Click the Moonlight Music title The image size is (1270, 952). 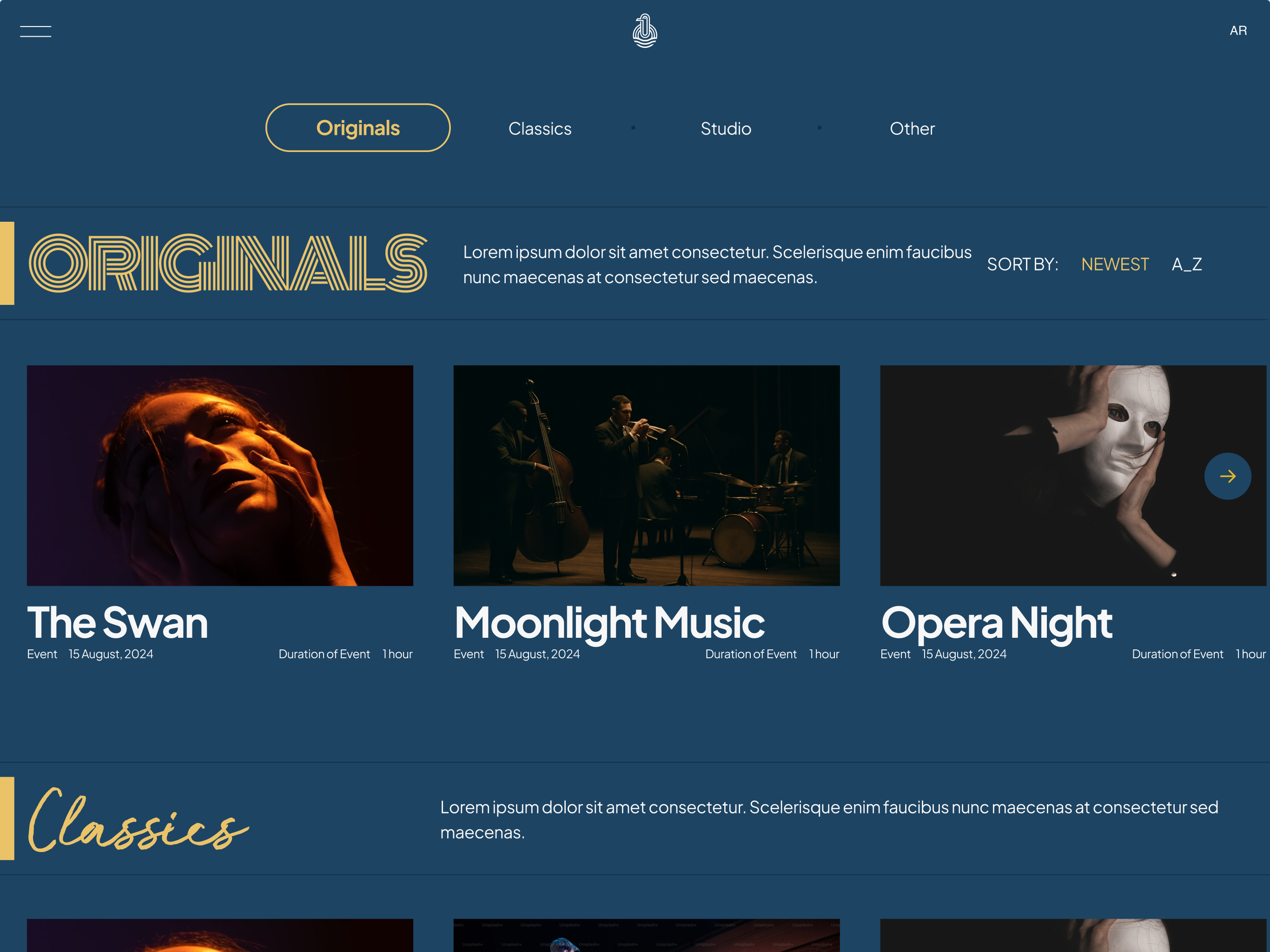pos(609,622)
